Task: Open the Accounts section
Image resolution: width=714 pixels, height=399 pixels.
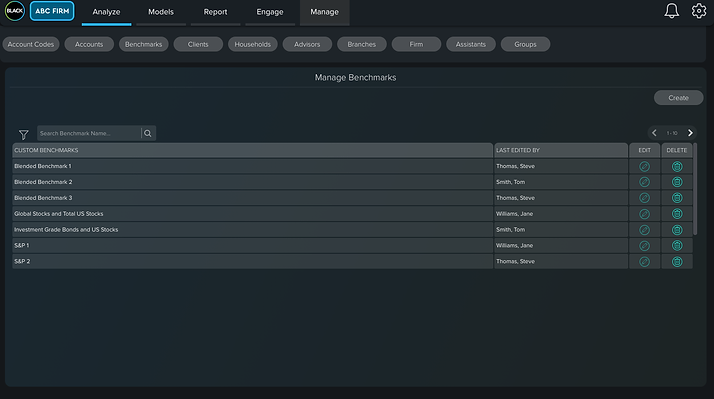Action: click(x=89, y=44)
